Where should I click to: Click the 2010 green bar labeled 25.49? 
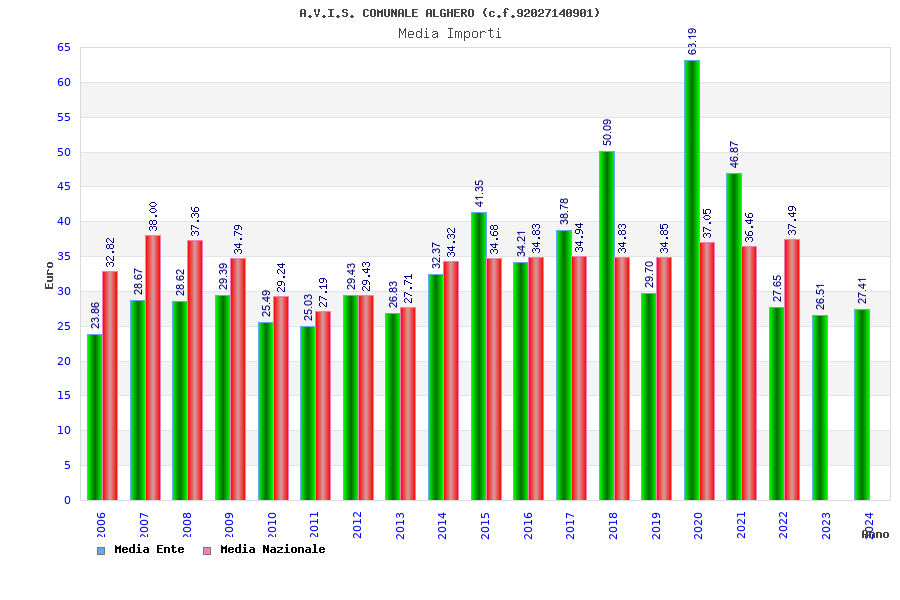pos(266,411)
